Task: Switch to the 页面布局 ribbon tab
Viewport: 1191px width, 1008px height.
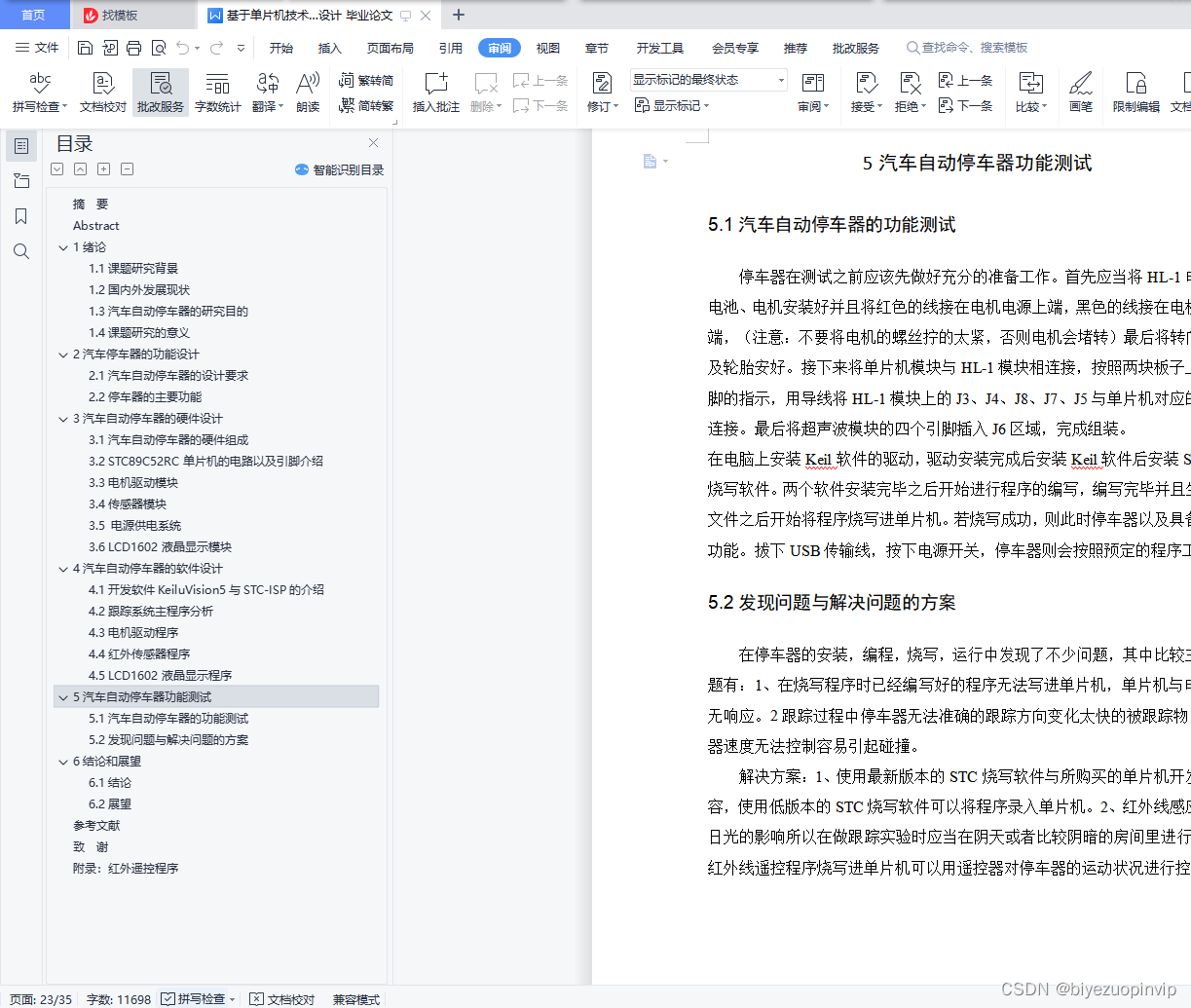Action: point(390,47)
